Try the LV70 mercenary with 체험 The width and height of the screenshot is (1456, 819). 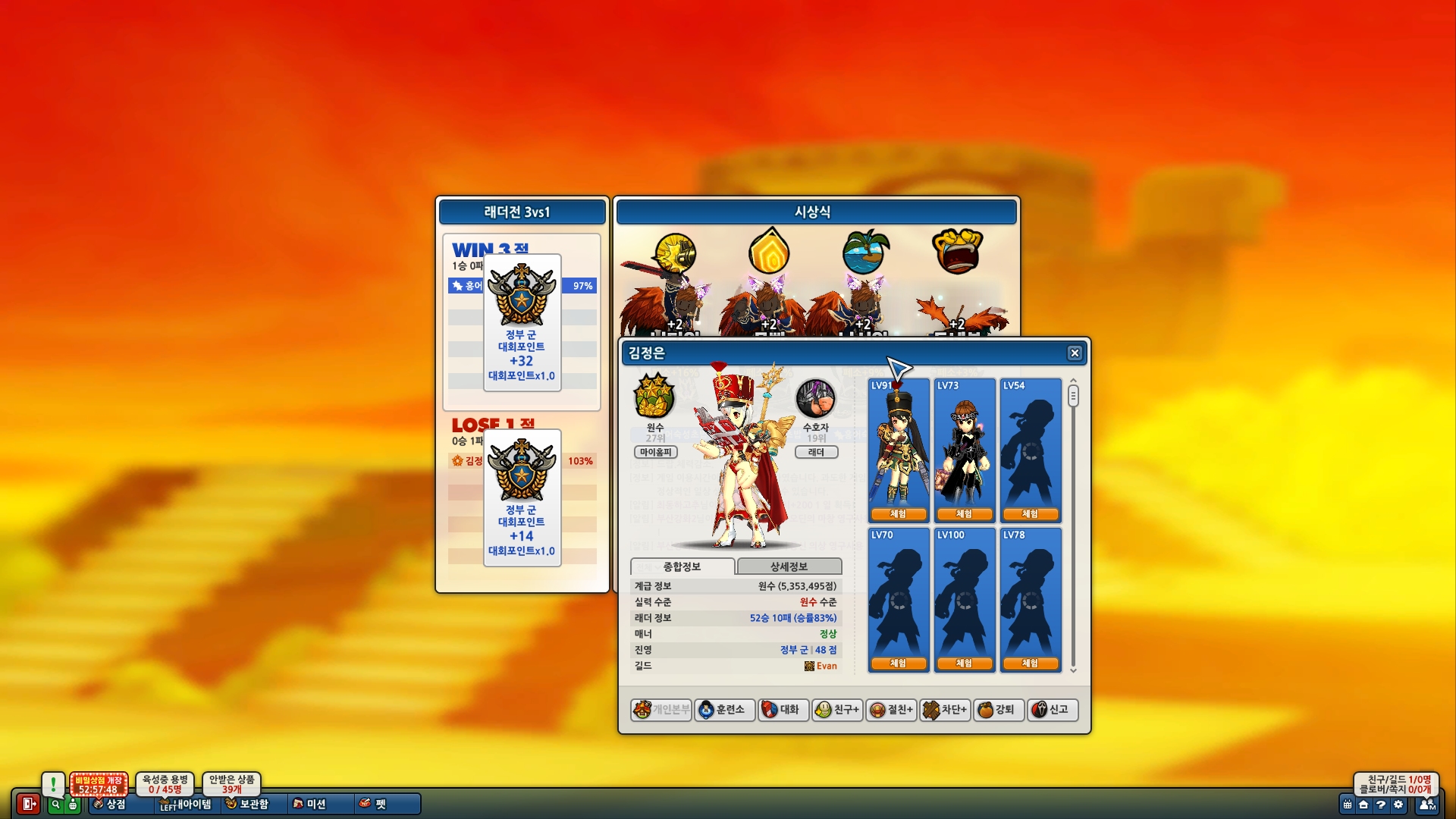[x=898, y=664]
